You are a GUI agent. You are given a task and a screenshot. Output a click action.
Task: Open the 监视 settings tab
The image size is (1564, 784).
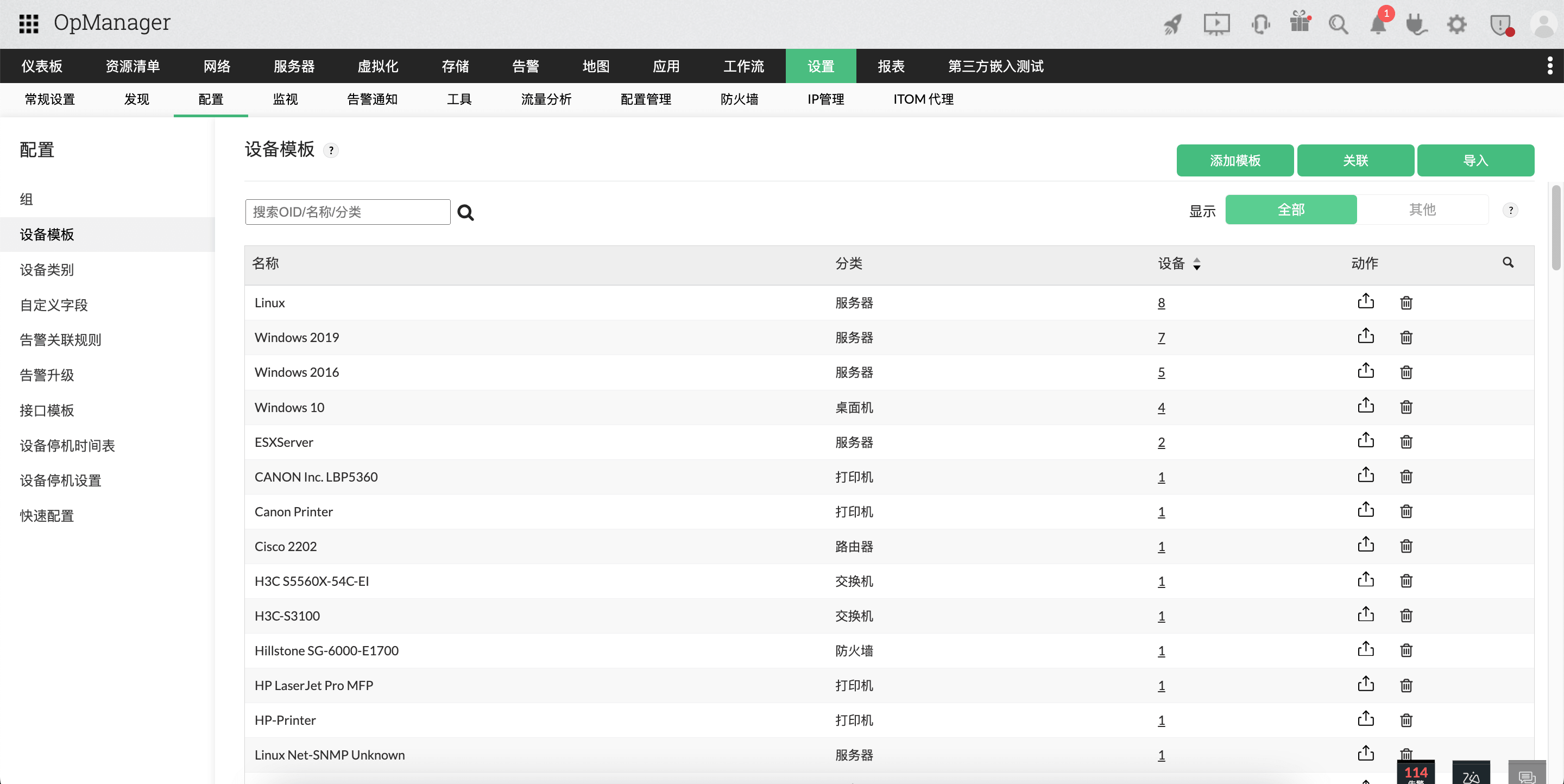pyautogui.click(x=285, y=99)
